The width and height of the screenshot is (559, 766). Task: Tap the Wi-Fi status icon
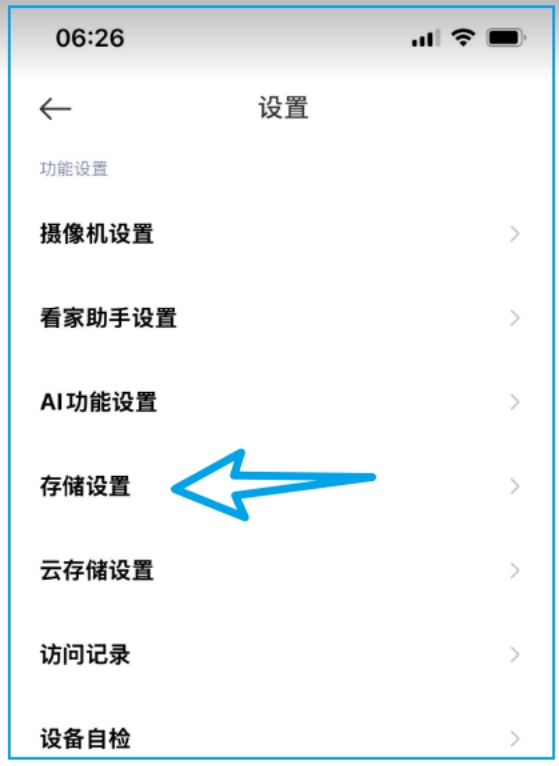click(463, 38)
